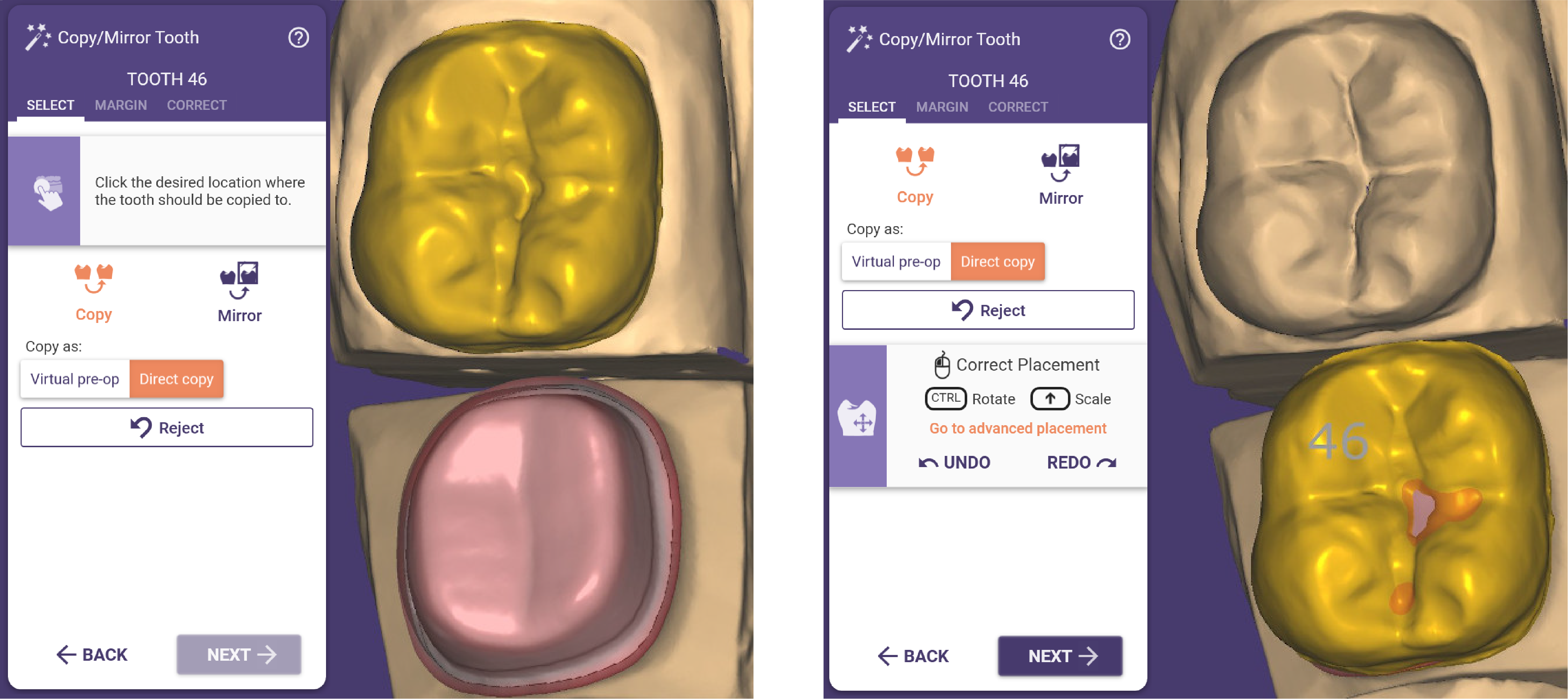Click NEXT button in right panel
Screen dimensions: 1568x699
(1060, 656)
